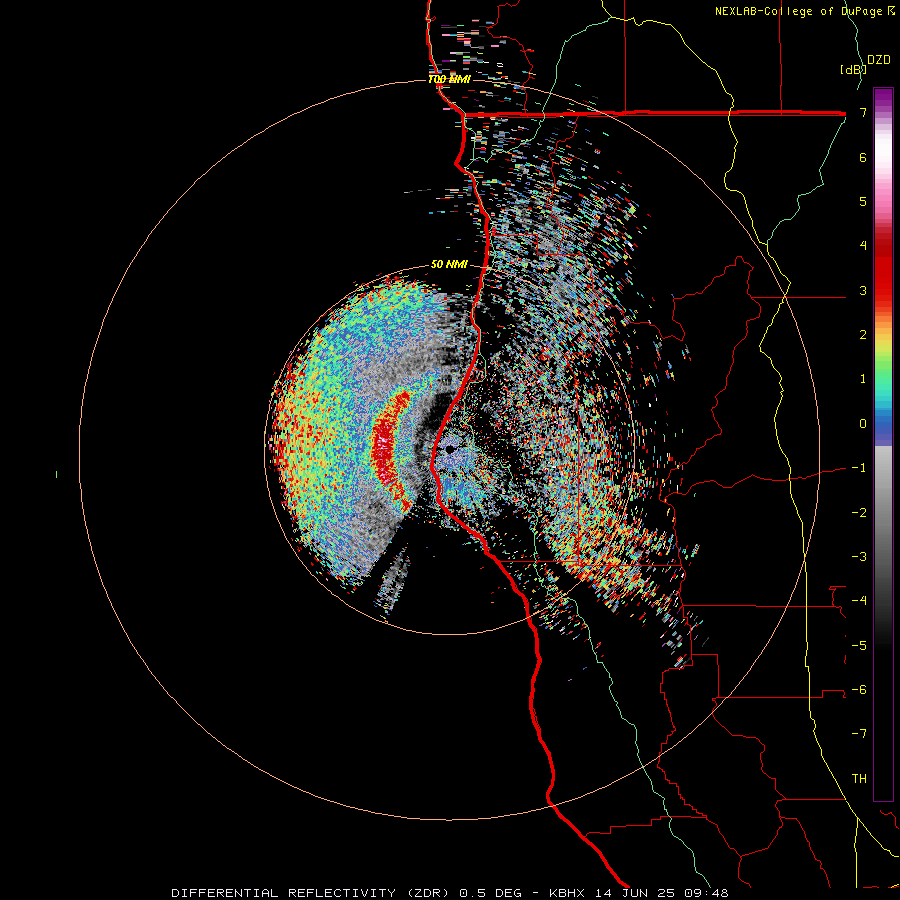Click the scale tick label -7
Viewport: 900px width, 900px height.
tap(859, 734)
